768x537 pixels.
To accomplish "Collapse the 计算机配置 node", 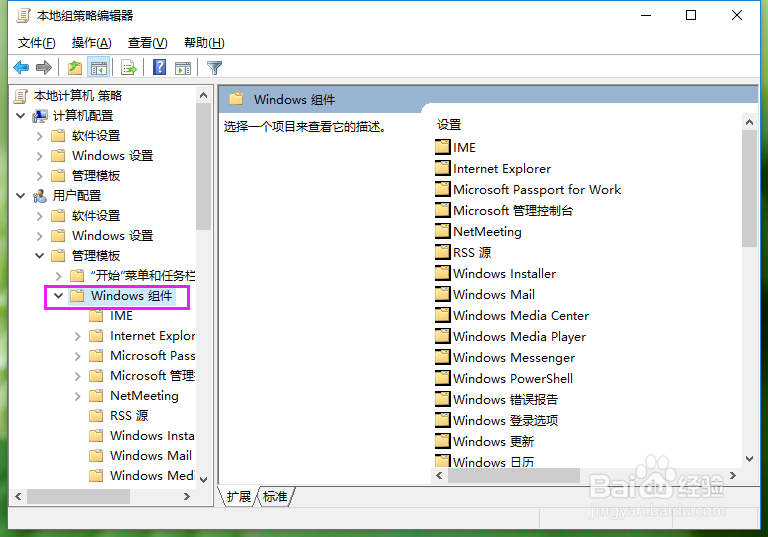I will [x=21, y=116].
